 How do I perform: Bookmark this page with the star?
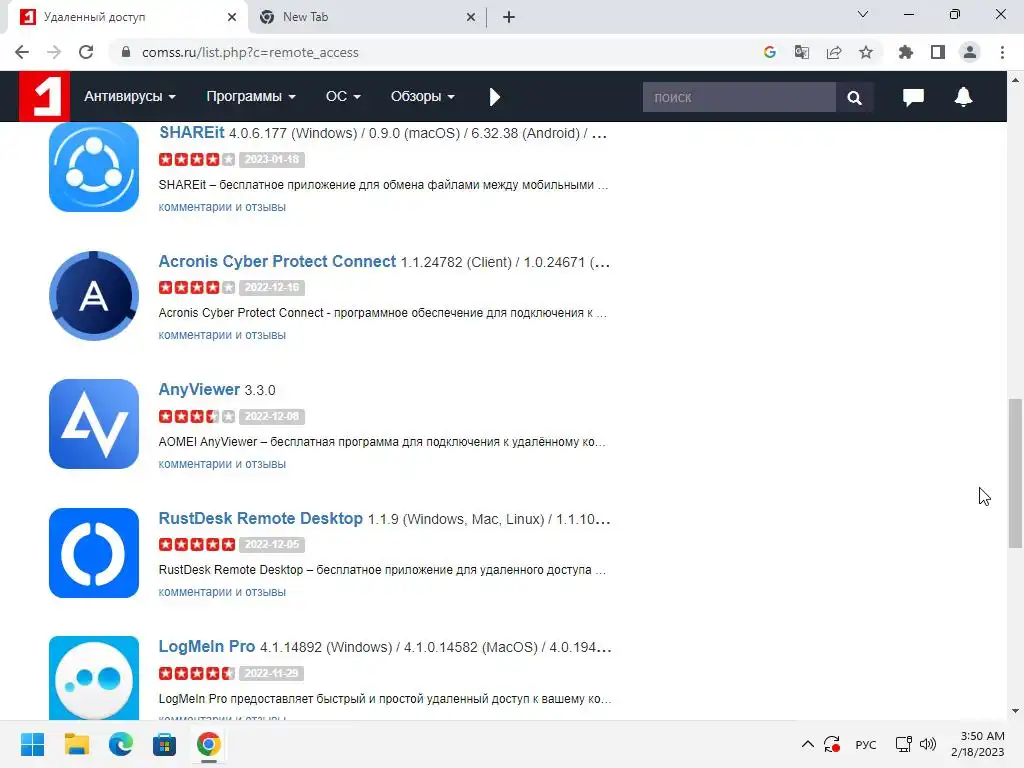pos(866,52)
